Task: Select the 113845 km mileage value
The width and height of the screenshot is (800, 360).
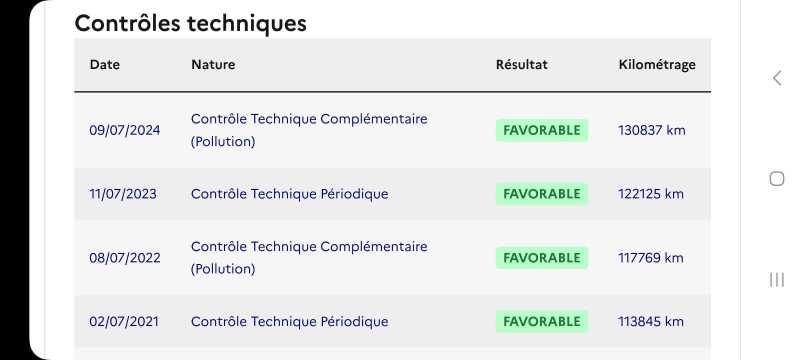Action: 651,322
